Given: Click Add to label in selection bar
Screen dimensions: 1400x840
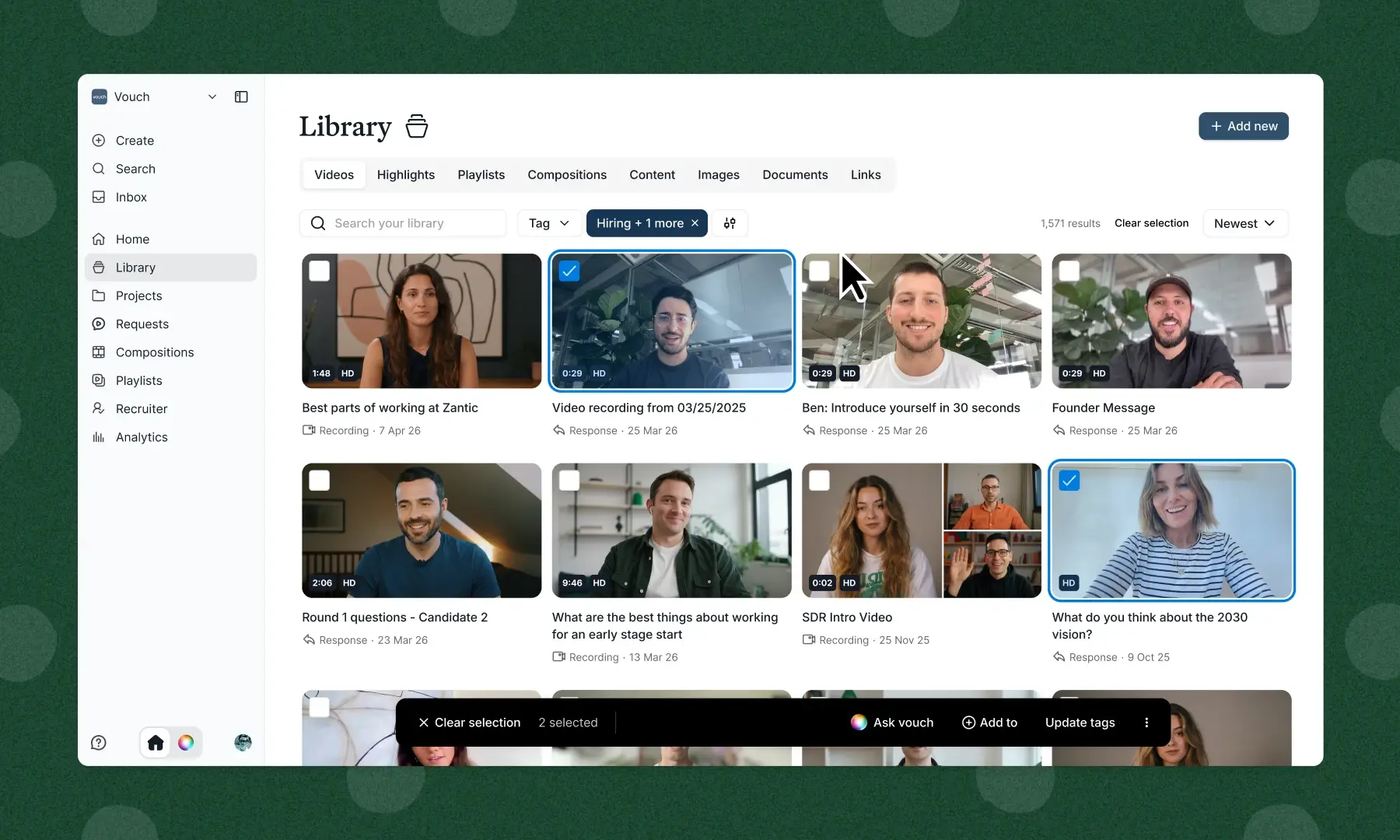Looking at the screenshot, I should click(x=999, y=723).
